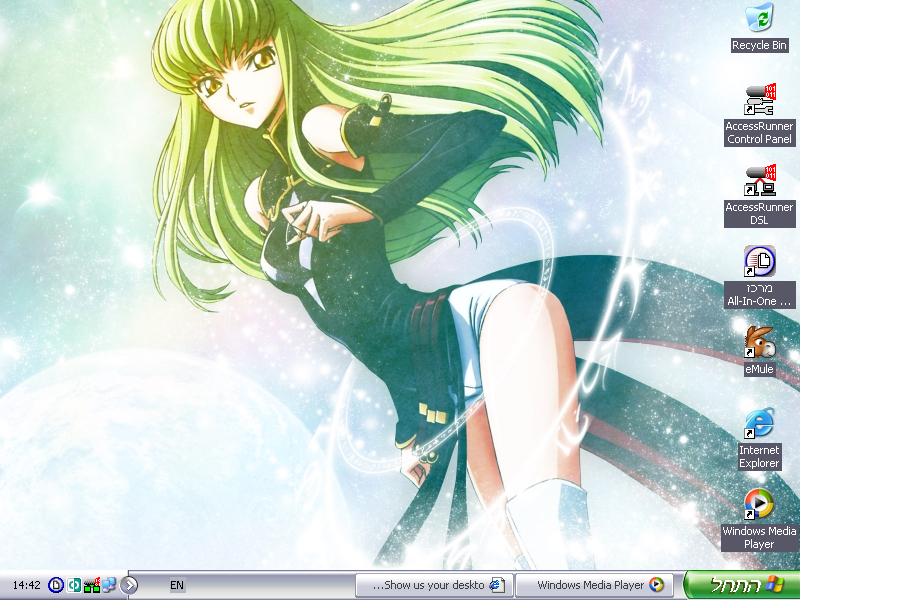Select the 'Recycle Bin' text label
This screenshot has height=608, width=917.
click(759, 46)
